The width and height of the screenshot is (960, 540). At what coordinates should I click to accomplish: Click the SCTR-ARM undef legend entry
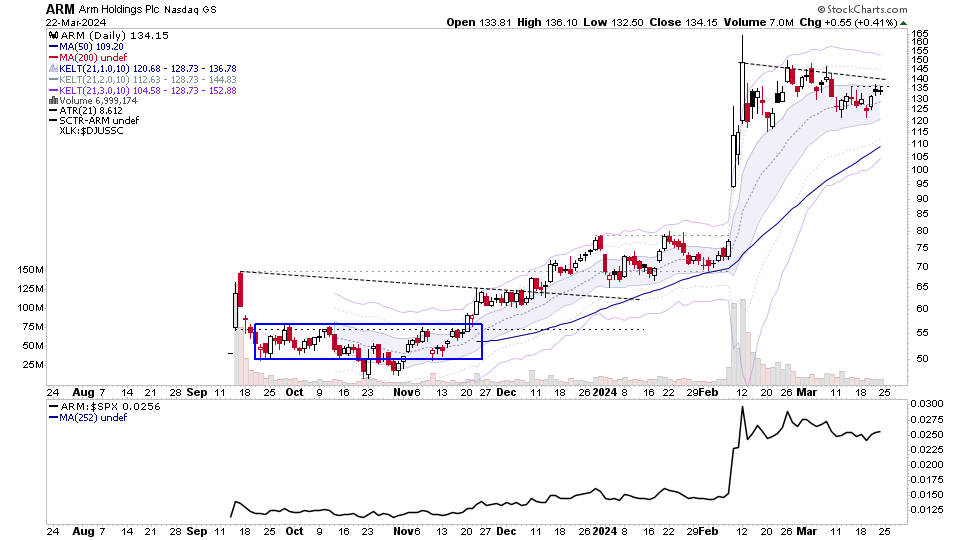pyautogui.click(x=99, y=121)
